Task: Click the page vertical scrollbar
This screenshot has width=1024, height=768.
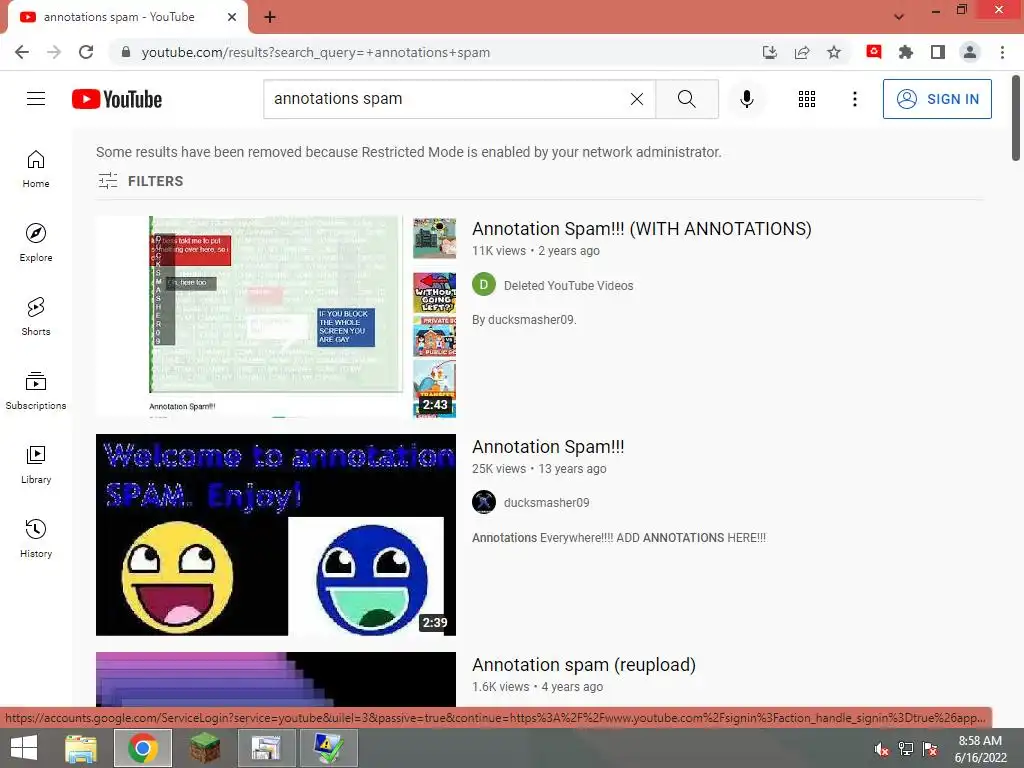Action: [1016, 118]
